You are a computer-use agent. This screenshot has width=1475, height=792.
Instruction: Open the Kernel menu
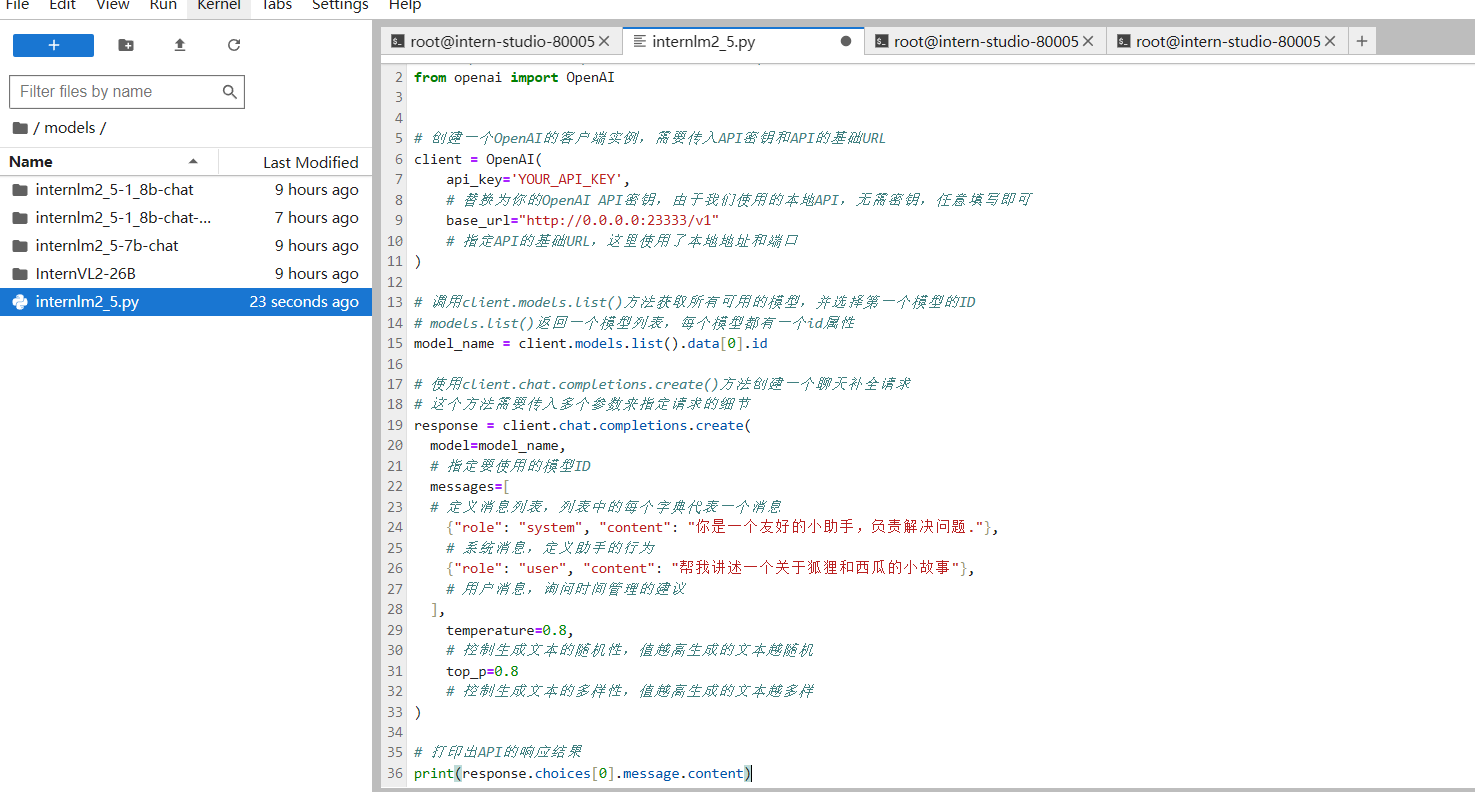[218, 6]
